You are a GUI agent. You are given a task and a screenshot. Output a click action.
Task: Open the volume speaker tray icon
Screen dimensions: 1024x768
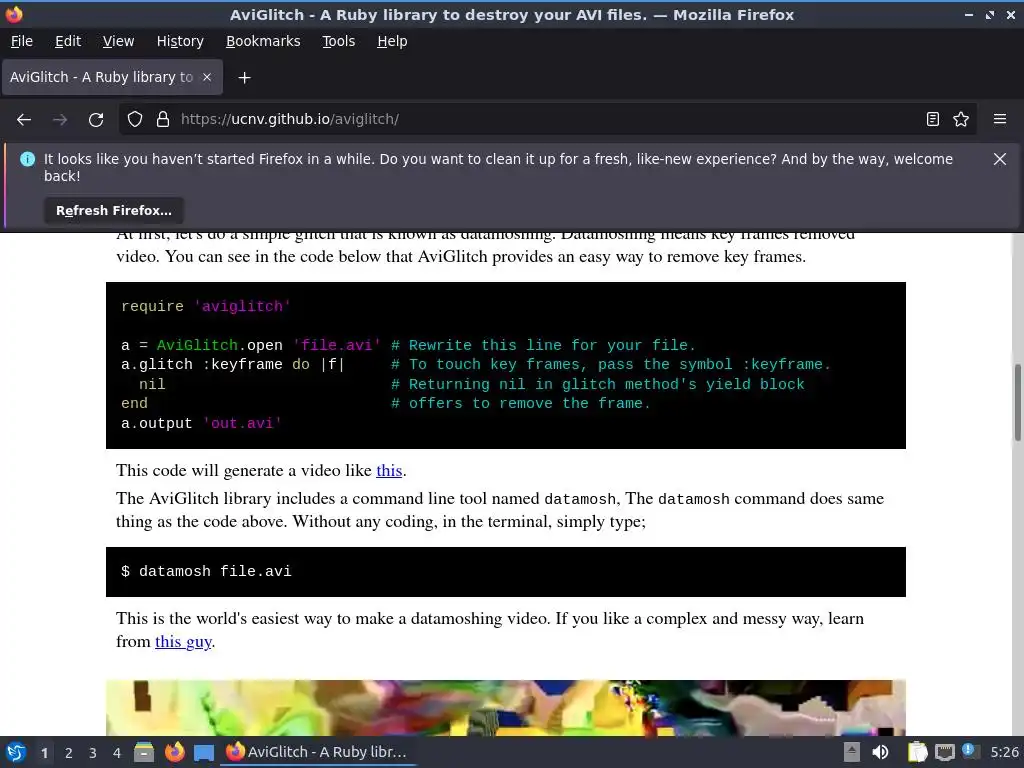880,752
